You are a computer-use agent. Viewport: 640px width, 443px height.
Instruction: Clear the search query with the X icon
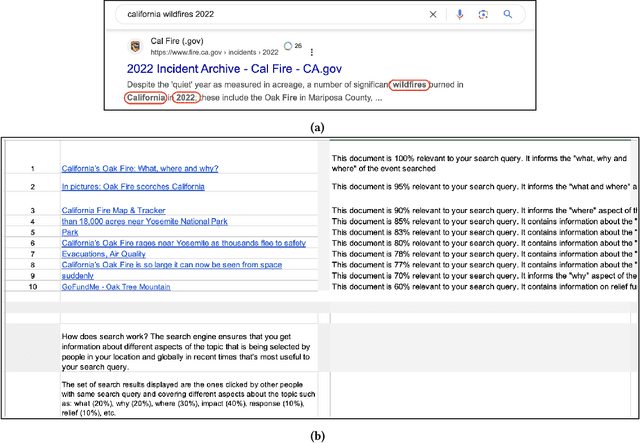click(x=432, y=15)
